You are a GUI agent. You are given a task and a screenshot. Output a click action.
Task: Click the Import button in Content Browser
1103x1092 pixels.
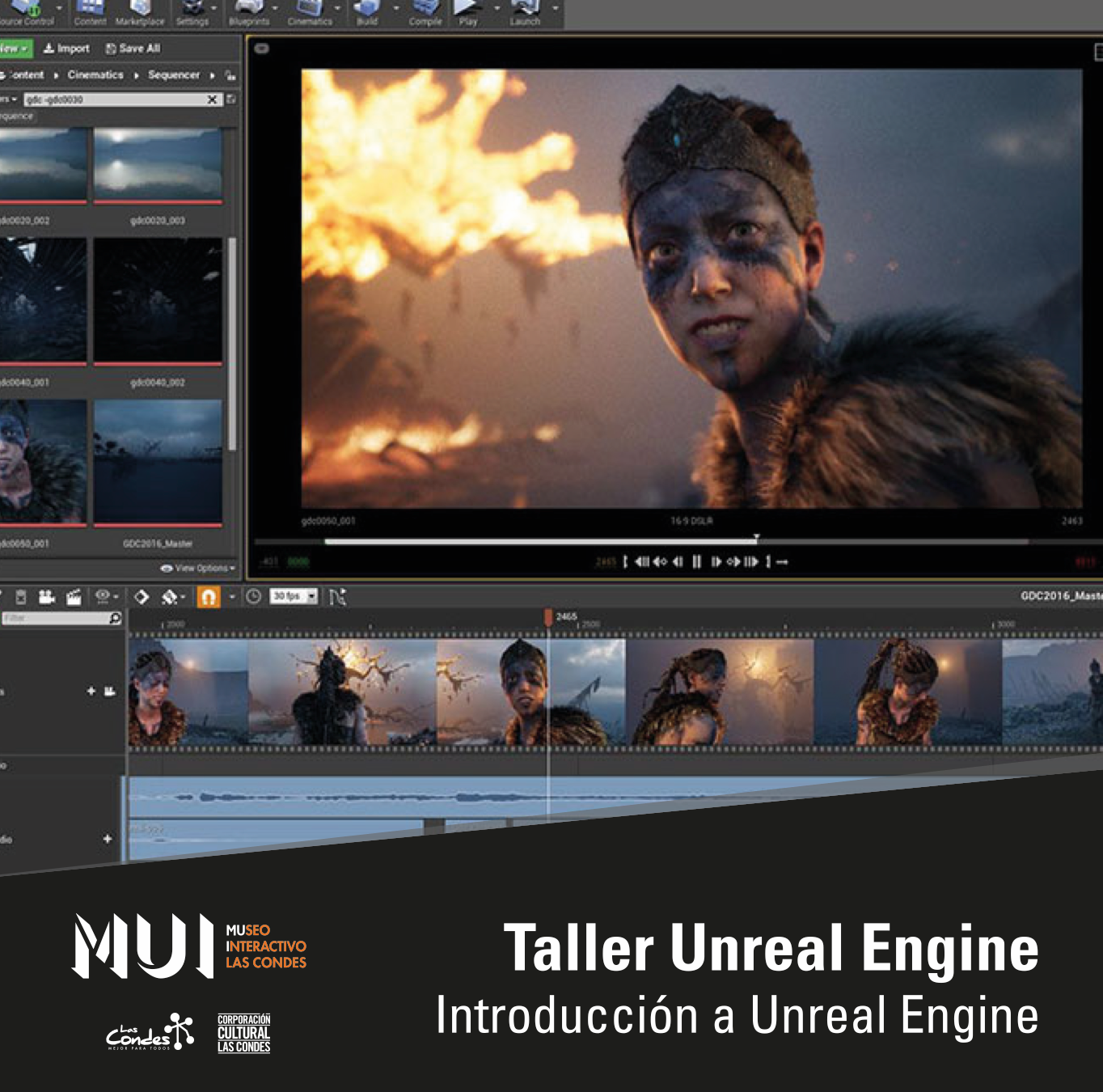pyautogui.click(x=66, y=49)
